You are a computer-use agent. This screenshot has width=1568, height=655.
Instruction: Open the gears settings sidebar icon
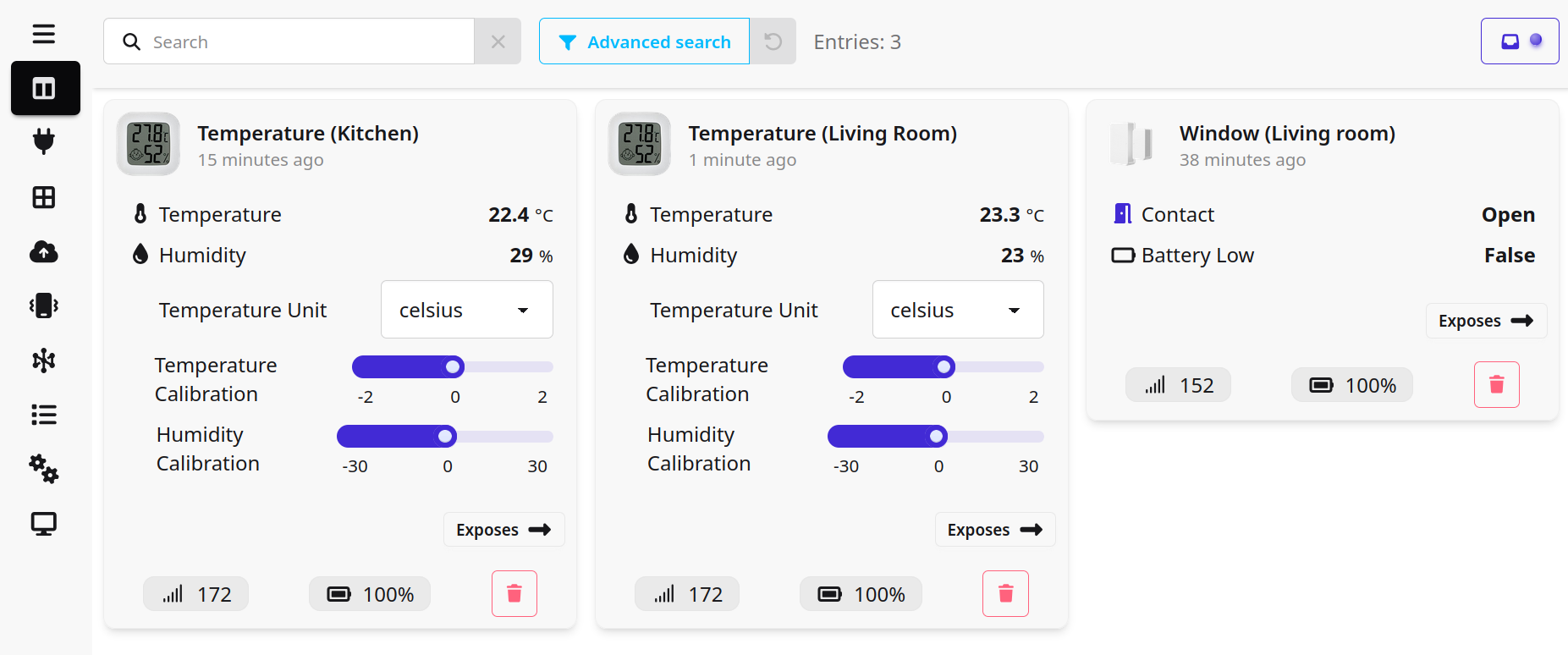point(44,469)
